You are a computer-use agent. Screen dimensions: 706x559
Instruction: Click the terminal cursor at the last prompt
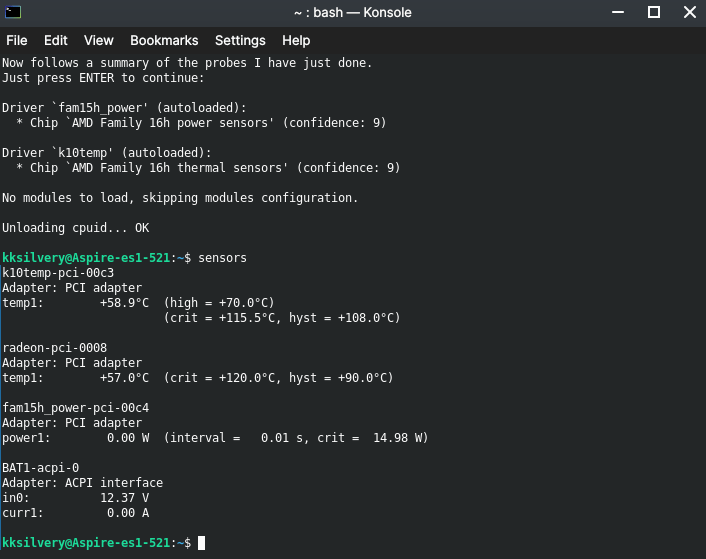(201, 543)
